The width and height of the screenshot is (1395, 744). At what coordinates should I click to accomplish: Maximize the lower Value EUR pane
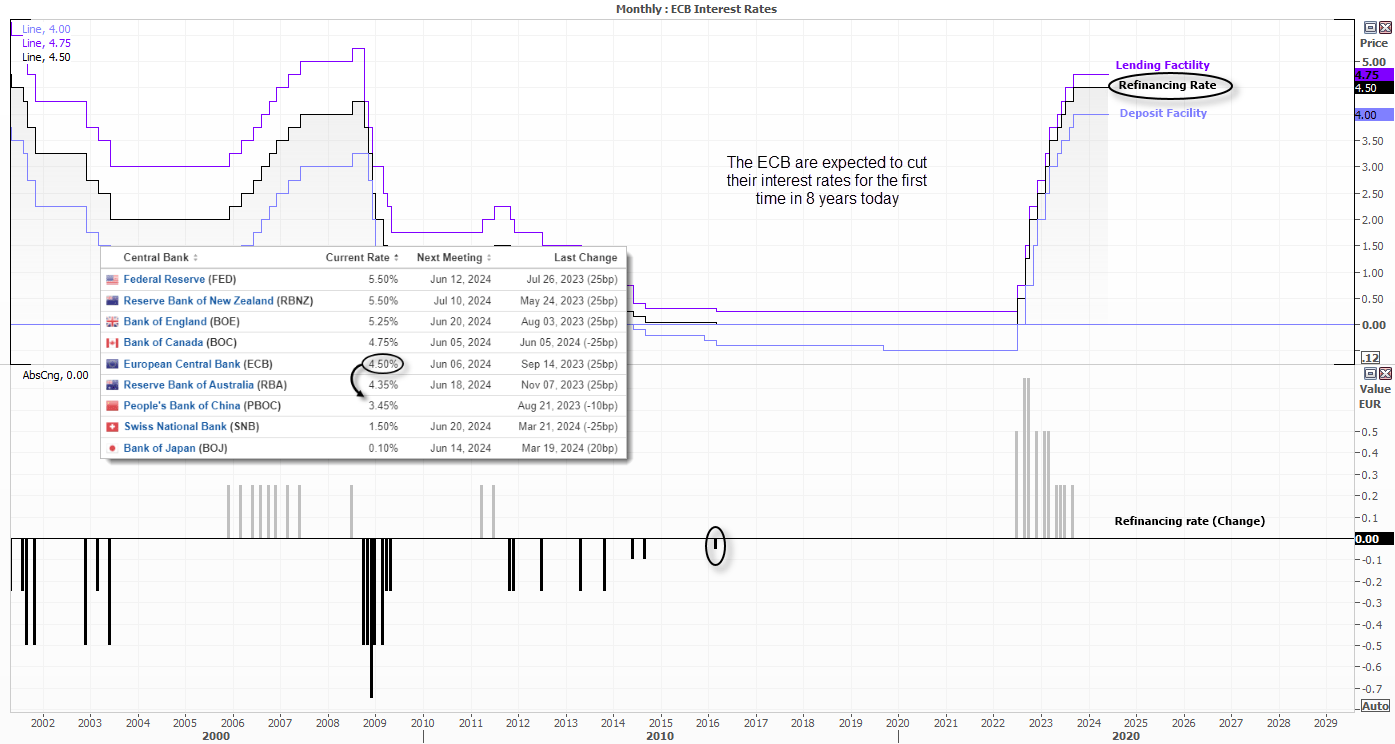point(1370,373)
